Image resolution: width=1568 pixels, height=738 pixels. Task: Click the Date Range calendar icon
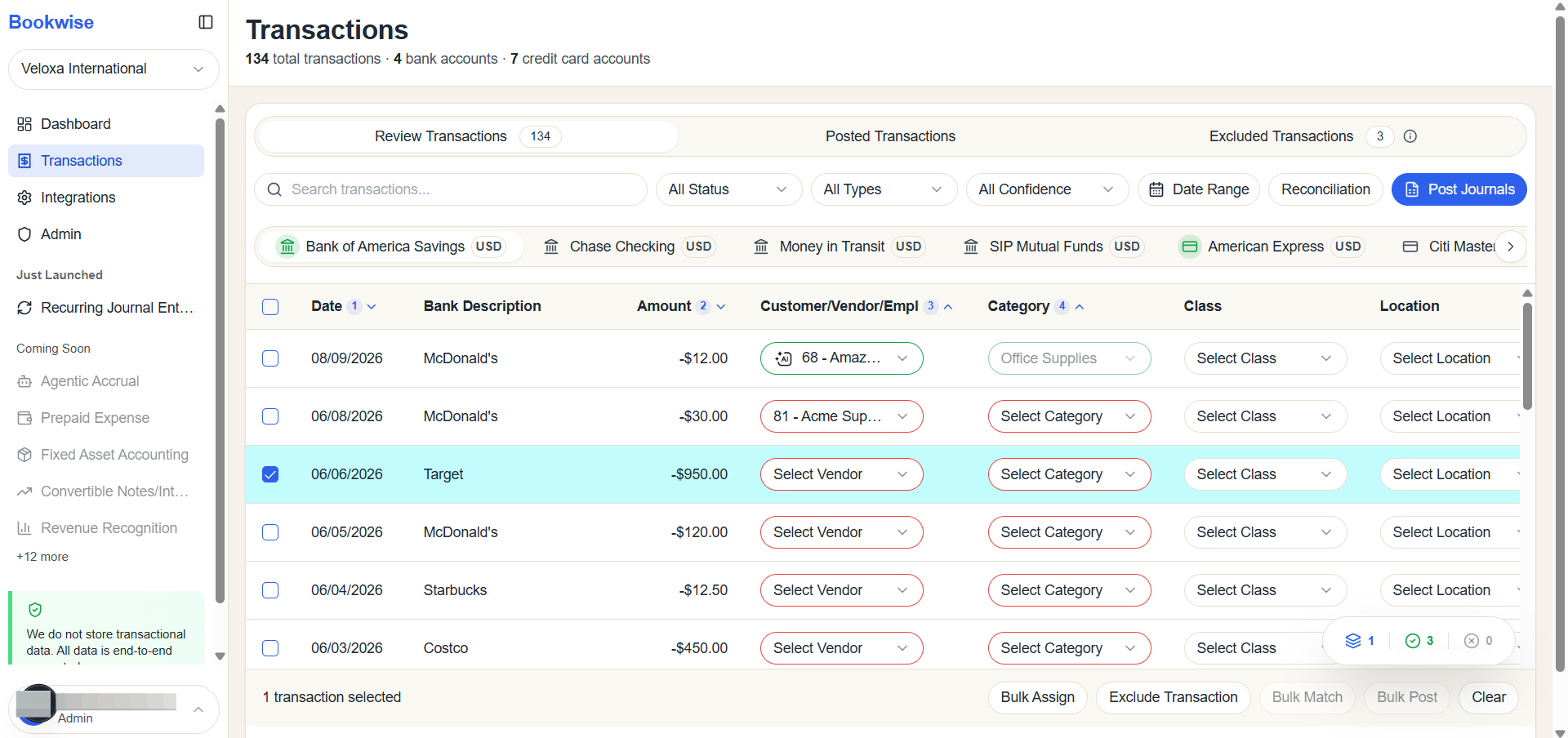[x=1156, y=189]
